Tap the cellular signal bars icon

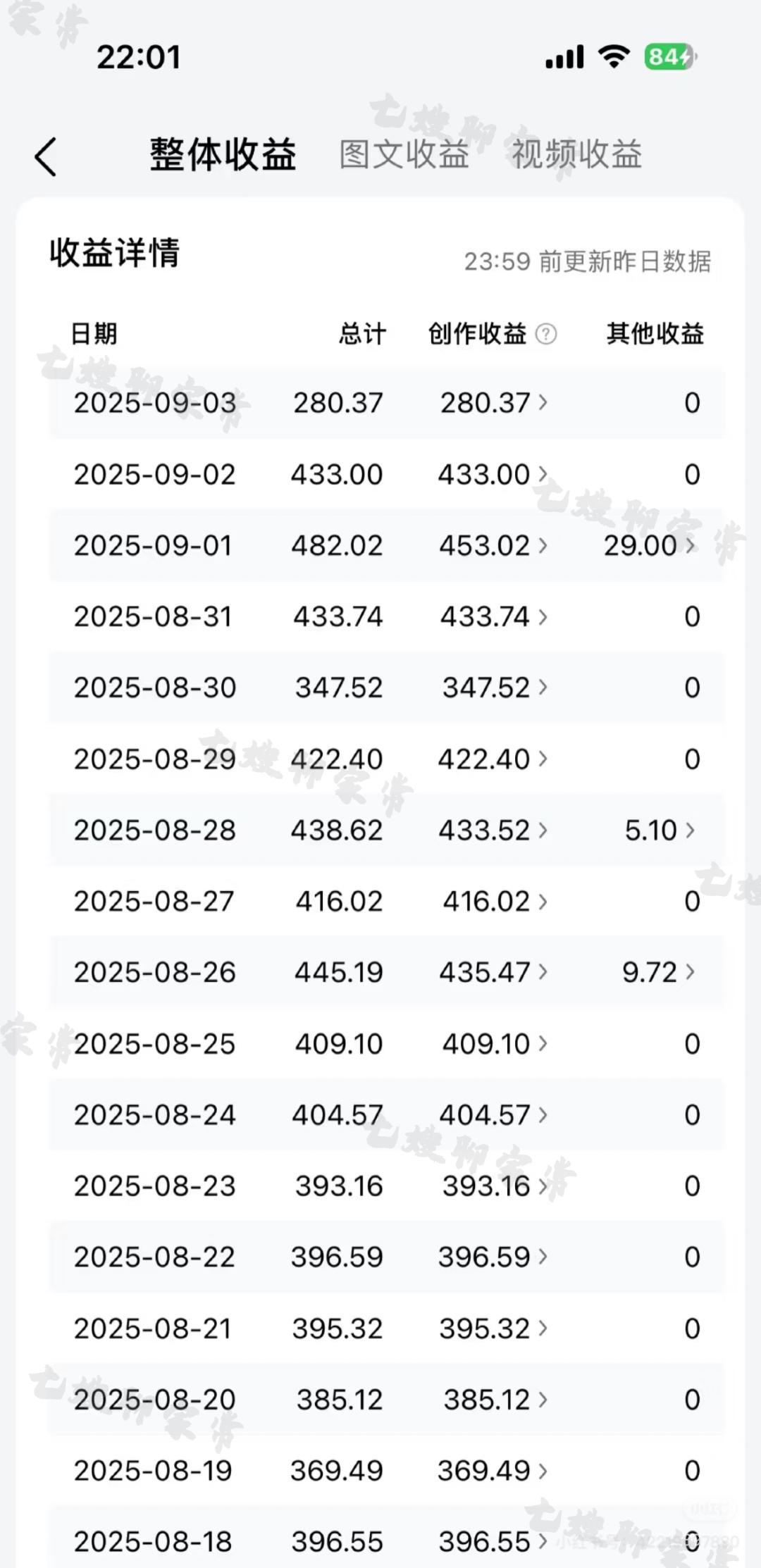[564, 57]
